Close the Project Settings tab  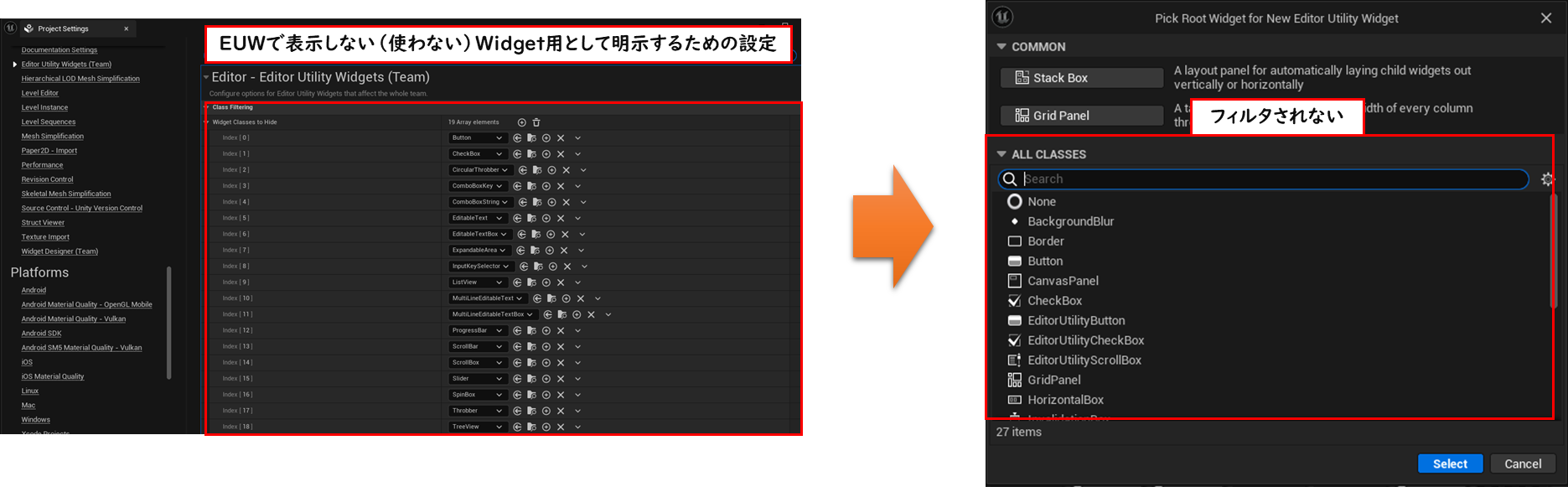tap(127, 28)
